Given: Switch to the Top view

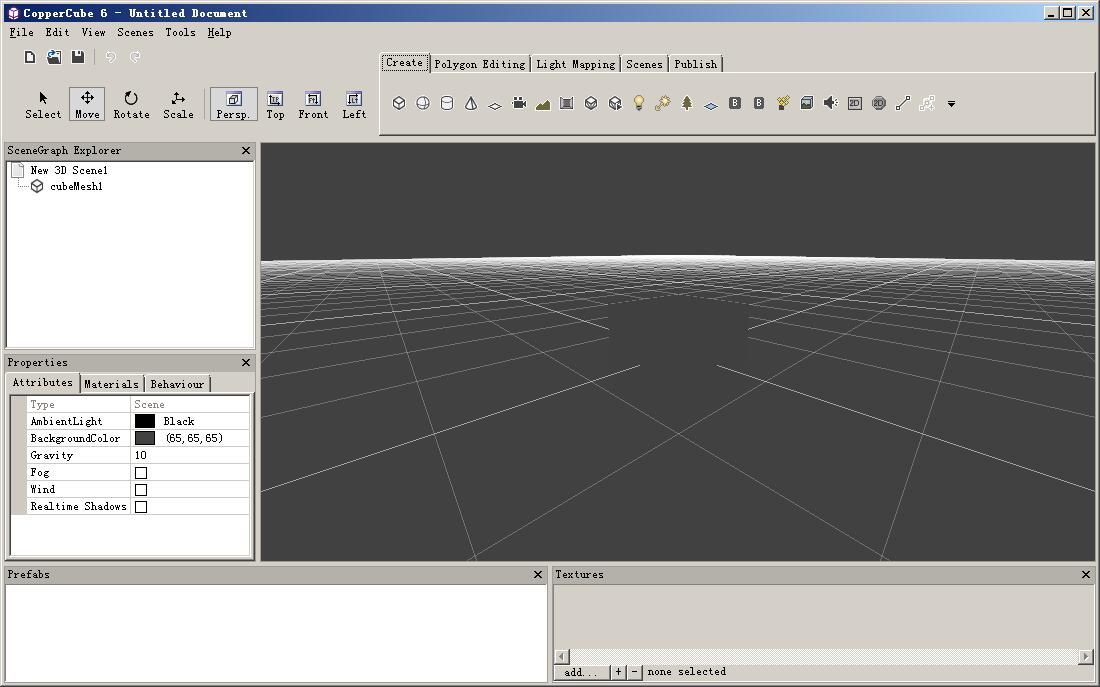Looking at the screenshot, I should coord(275,105).
